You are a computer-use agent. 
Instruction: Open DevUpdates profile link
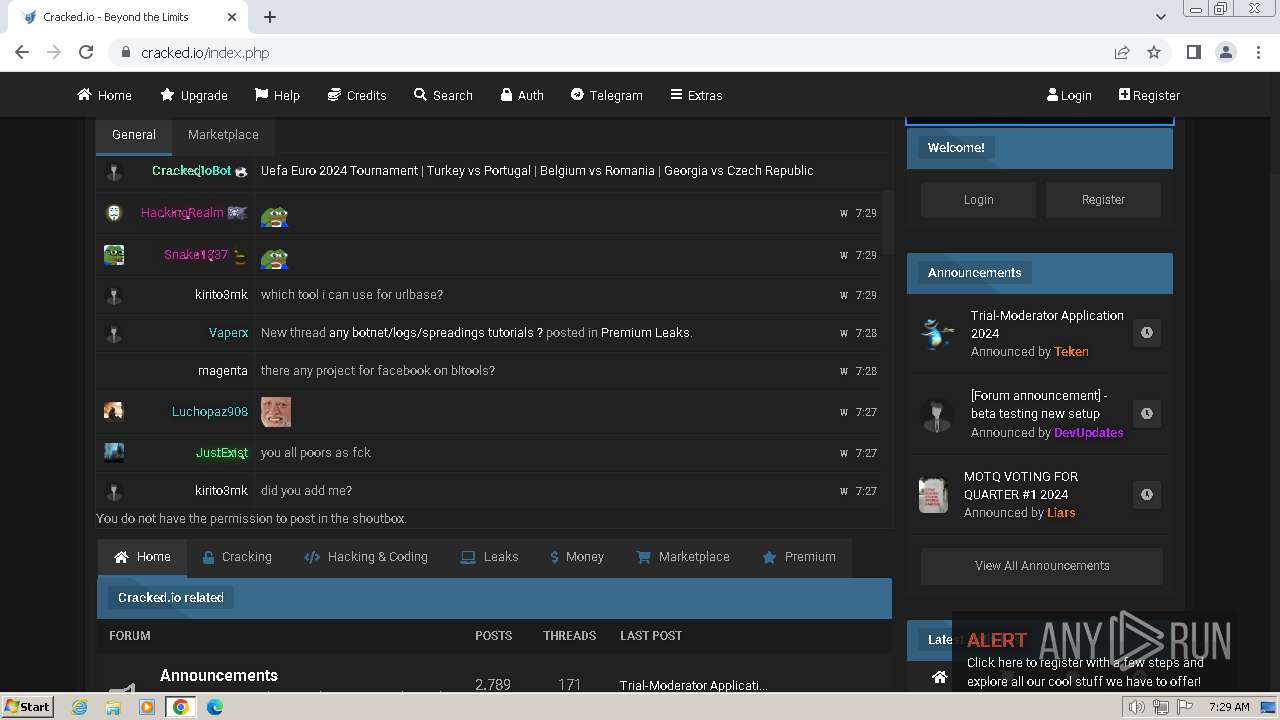(1089, 433)
